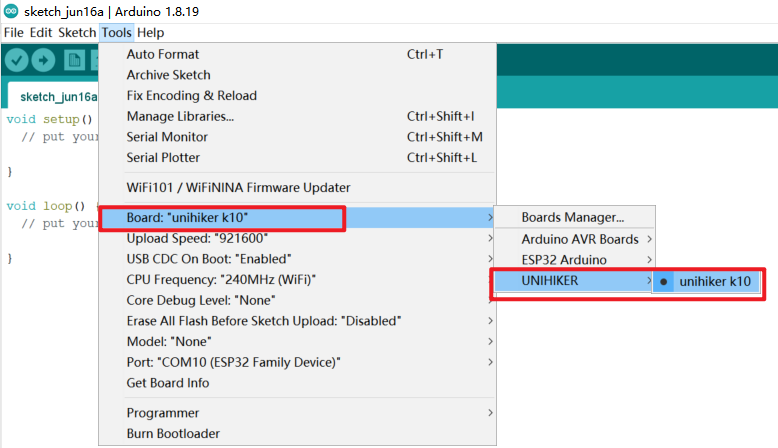Expand the Port: "COM10" submenu
778x448 pixels.
click(297, 362)
